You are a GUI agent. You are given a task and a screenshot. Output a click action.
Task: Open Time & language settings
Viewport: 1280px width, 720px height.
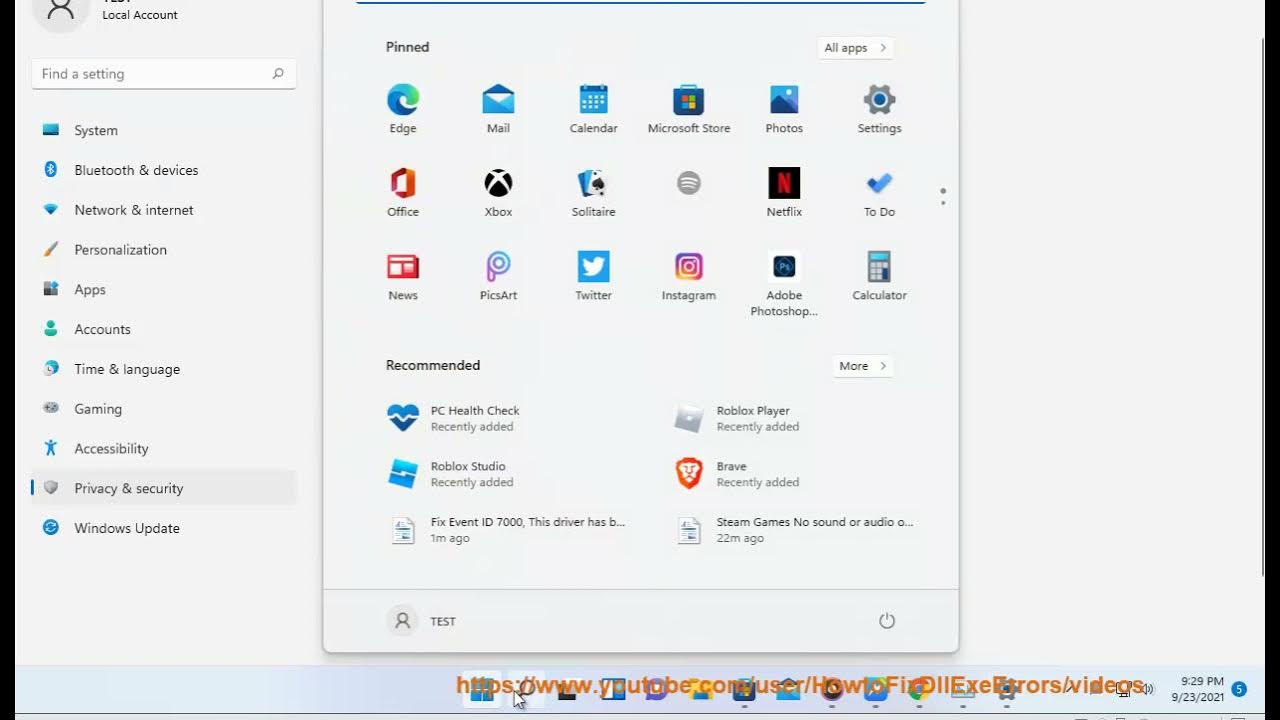click(x=164, y=369)
